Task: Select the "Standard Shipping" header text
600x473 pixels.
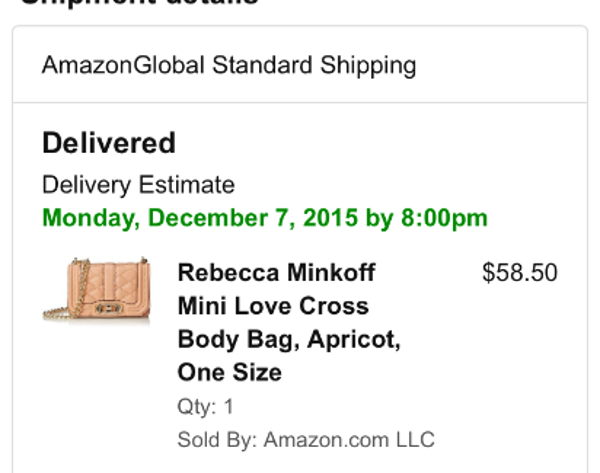Action: (x=314, y=66)
